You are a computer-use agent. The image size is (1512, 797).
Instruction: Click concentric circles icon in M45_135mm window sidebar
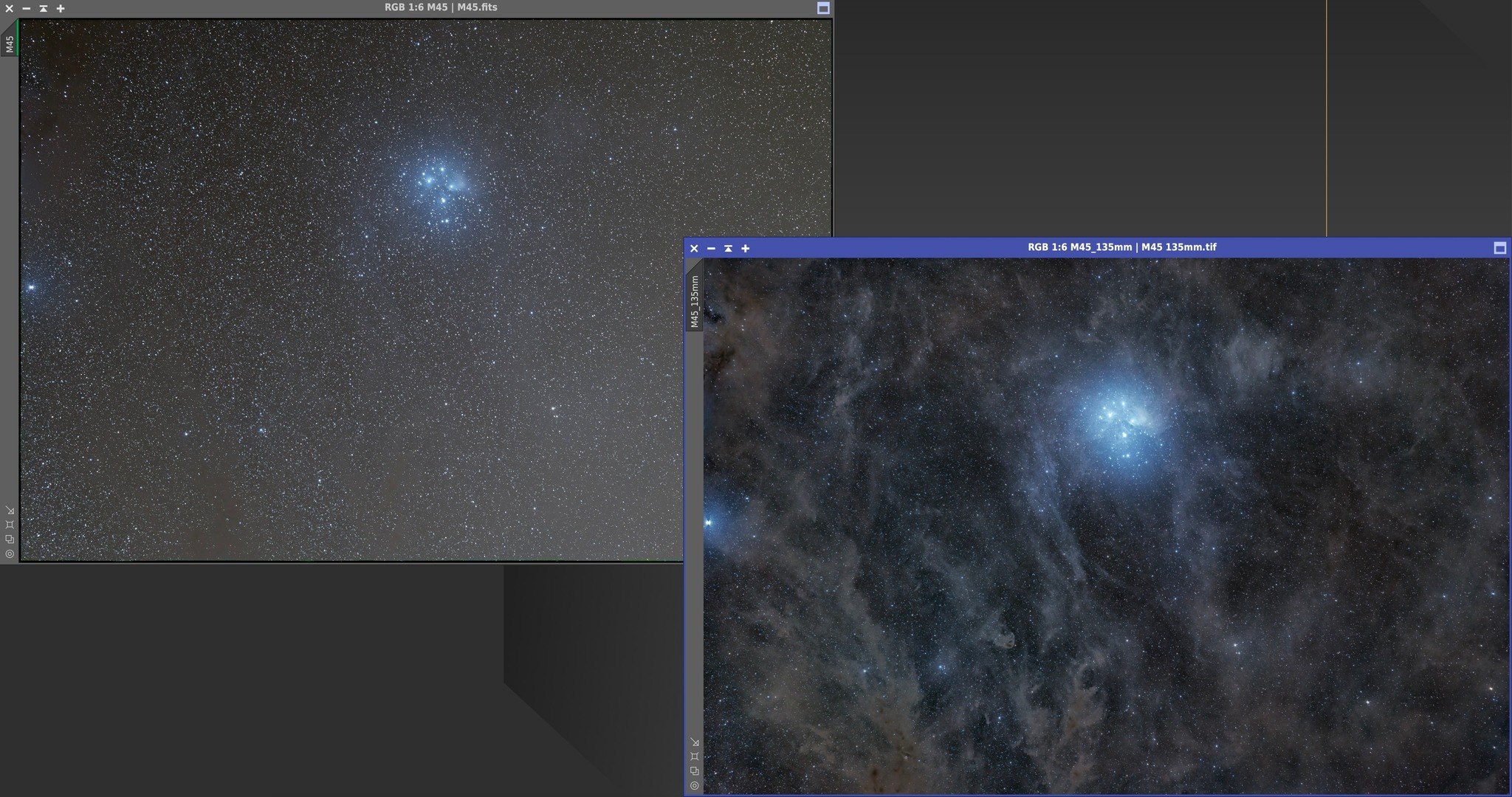694,786
